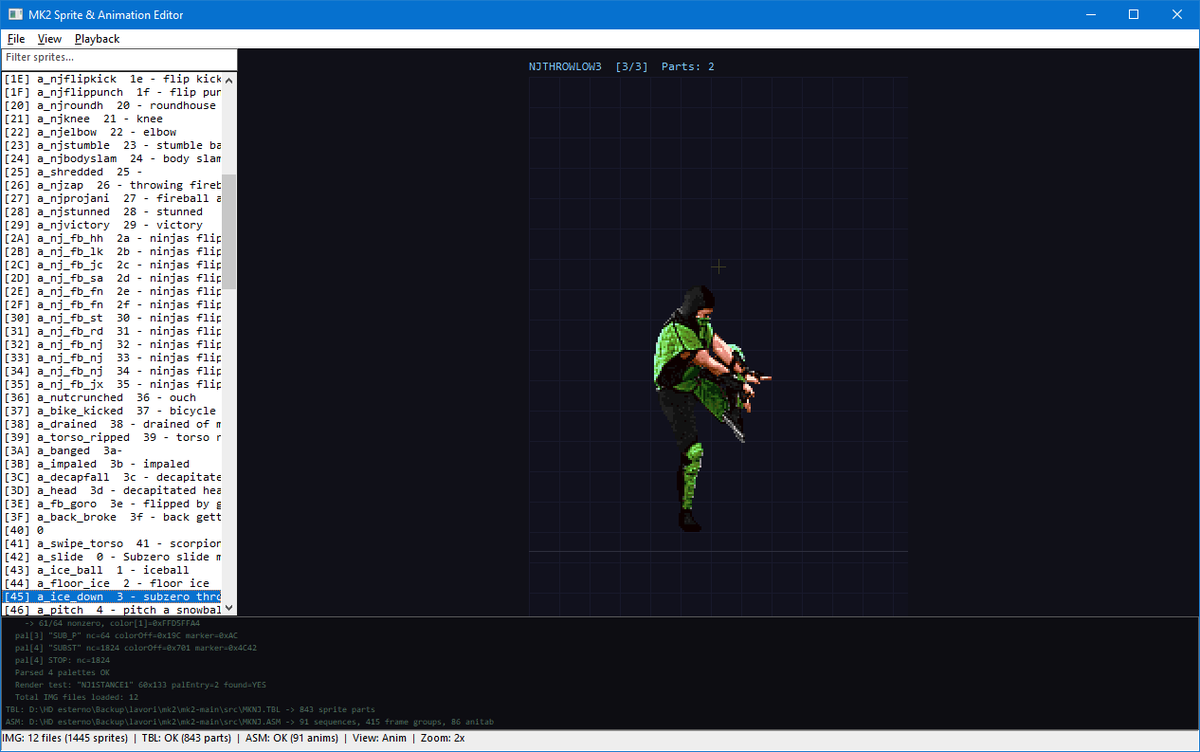Select the [20] a_njroundh roundhouse row
This screenshot has height=752, width=1200.
tap(111, 105)
